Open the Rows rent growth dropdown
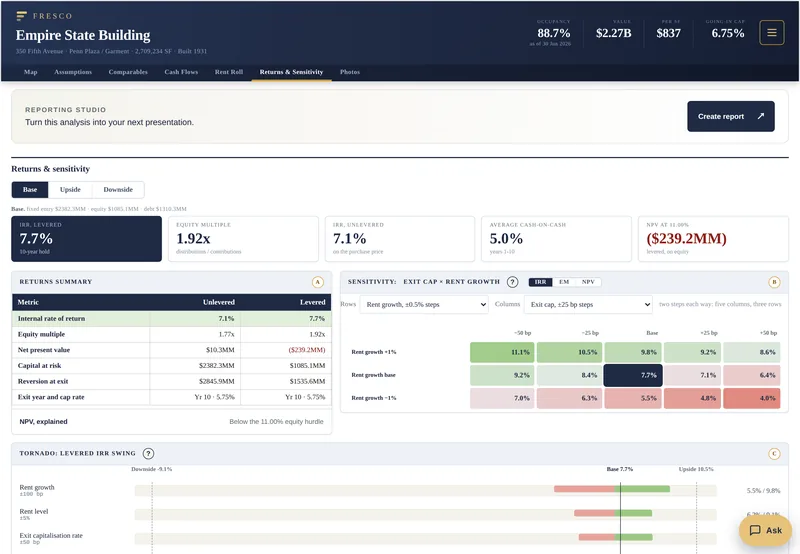 point(424,304)
